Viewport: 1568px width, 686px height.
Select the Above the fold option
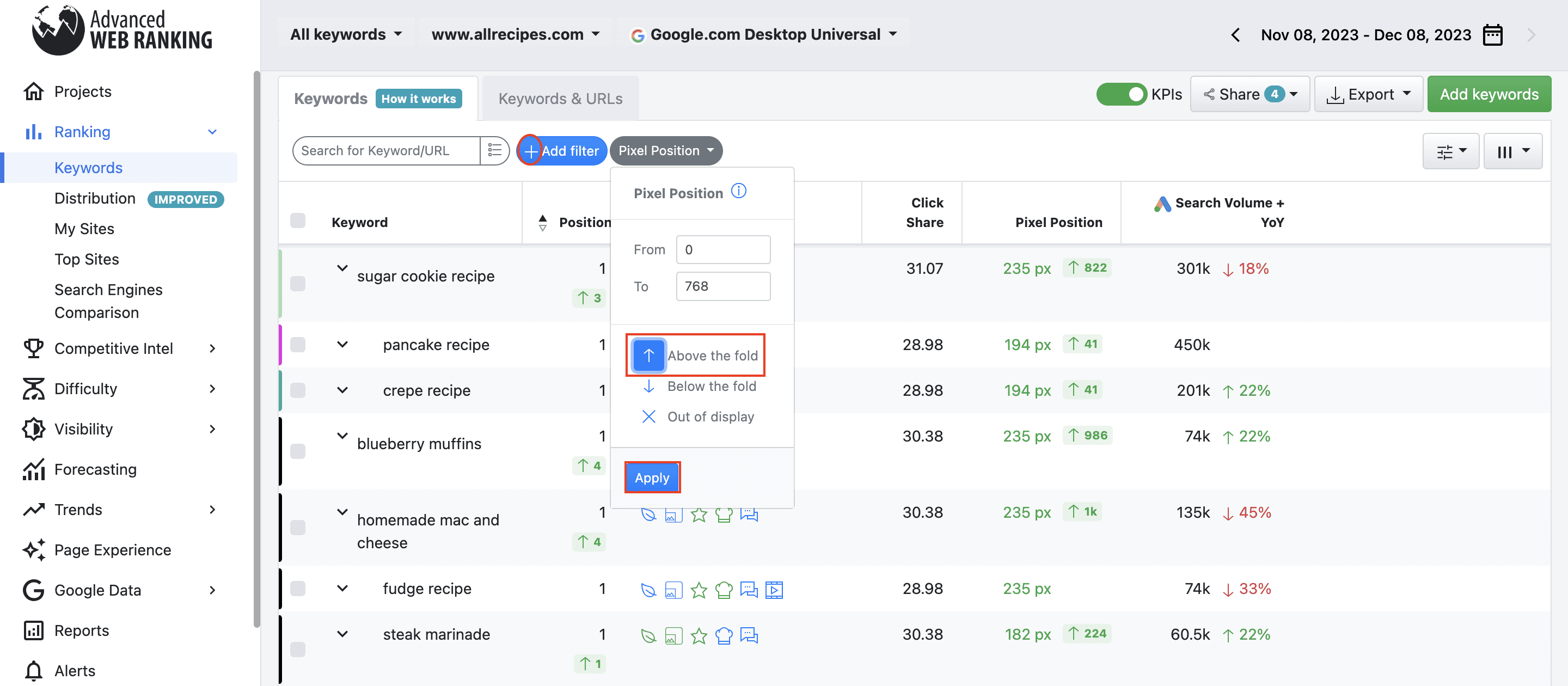click(695, 356)
